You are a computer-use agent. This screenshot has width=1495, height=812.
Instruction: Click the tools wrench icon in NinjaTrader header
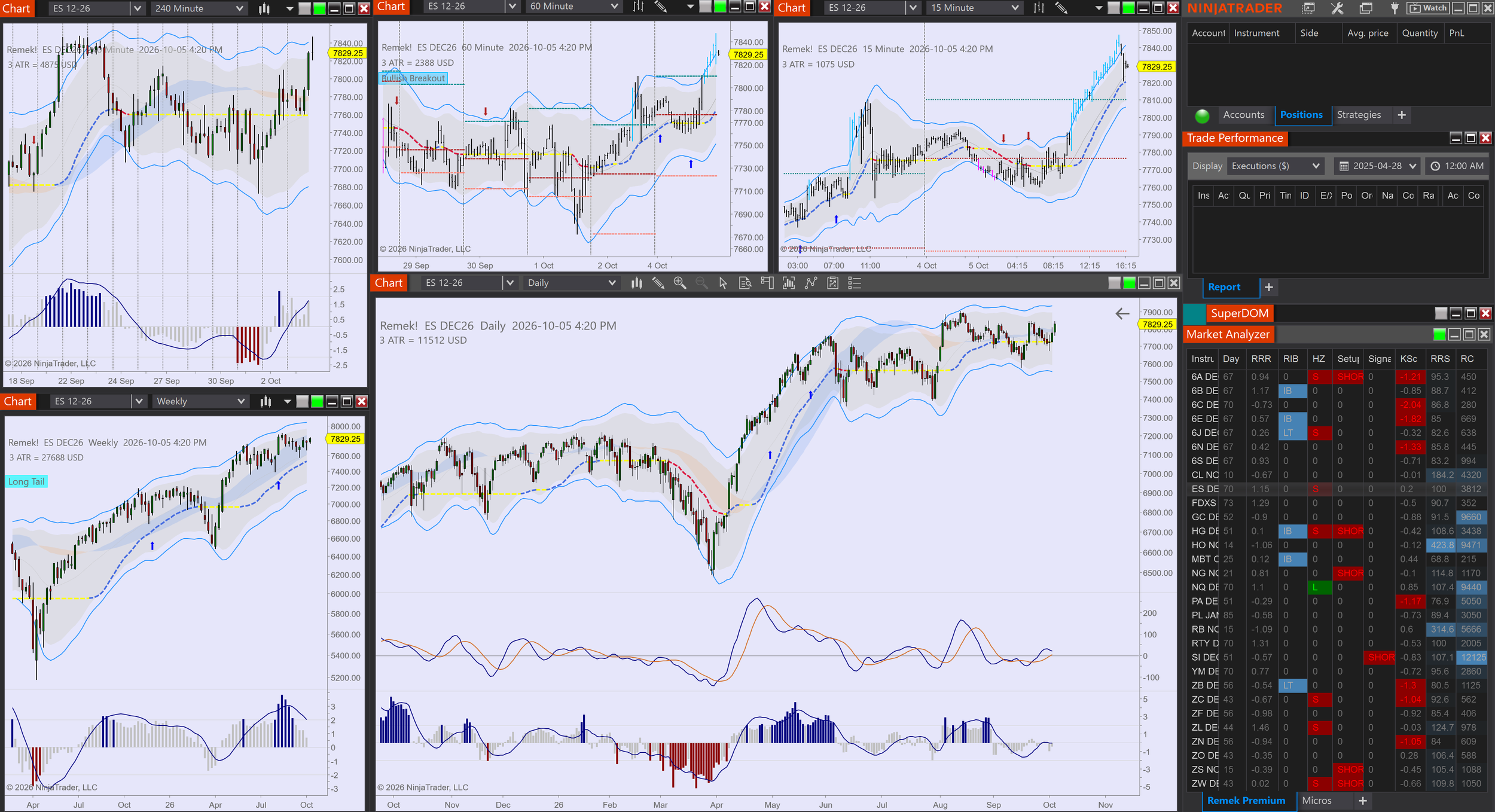(1337, 8)
